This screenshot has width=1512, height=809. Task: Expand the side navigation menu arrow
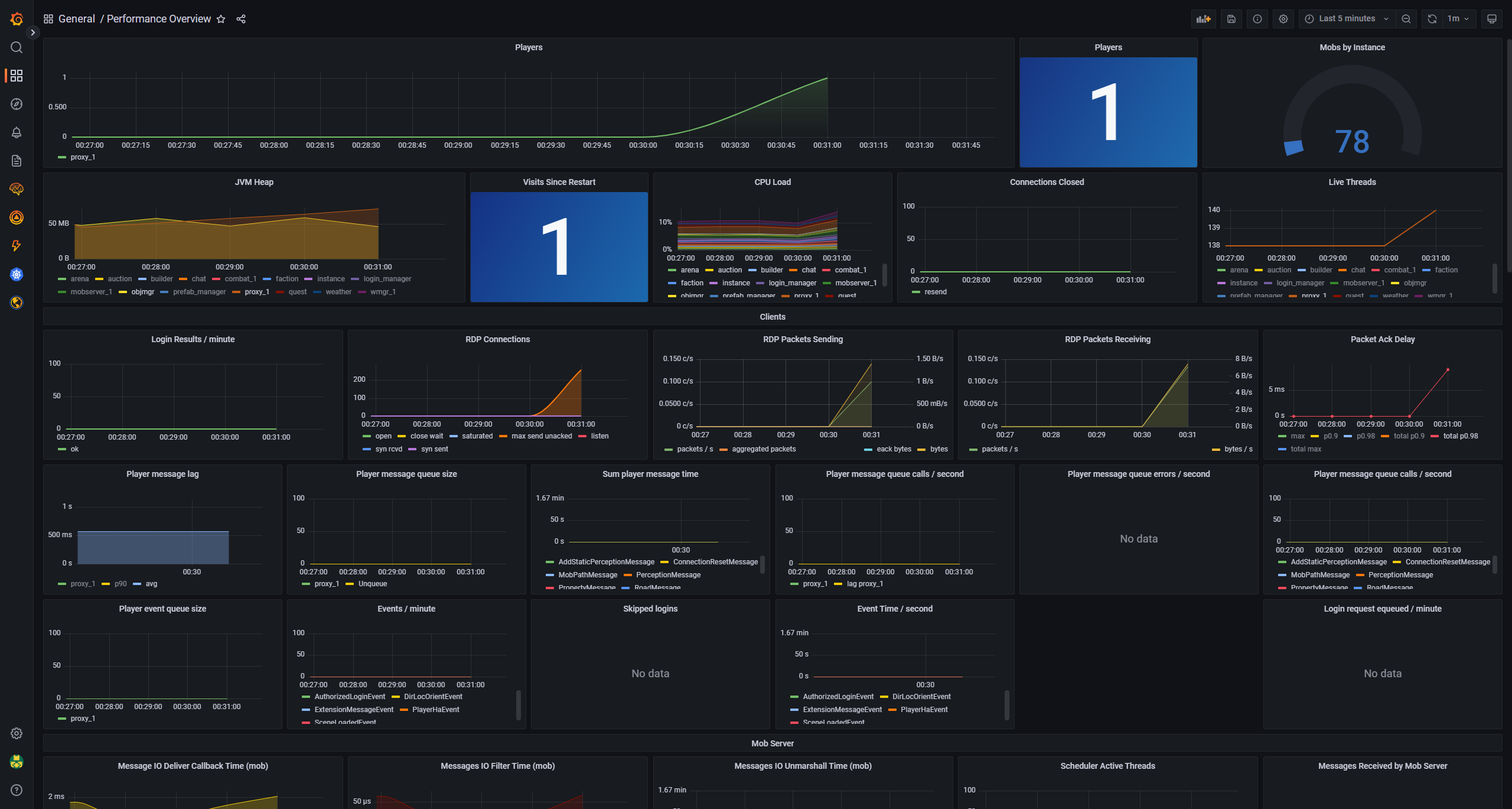pos(33,33)
